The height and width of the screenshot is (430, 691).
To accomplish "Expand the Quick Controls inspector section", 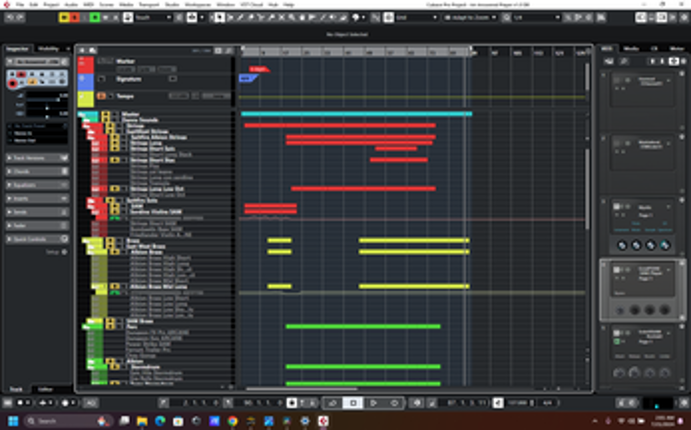I will (x=37, y=239).
